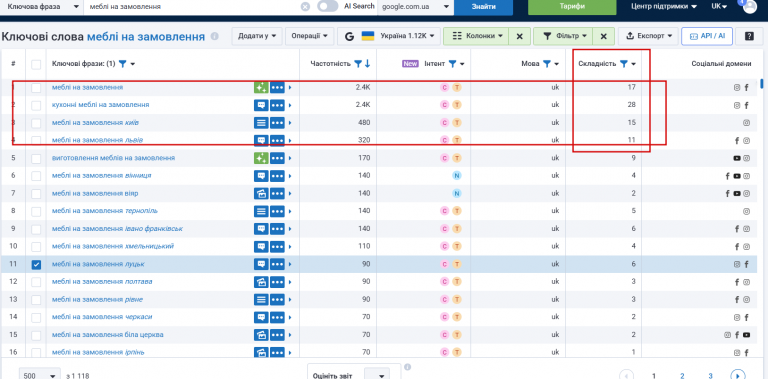Click the filter icon in Інтент column

452,64
